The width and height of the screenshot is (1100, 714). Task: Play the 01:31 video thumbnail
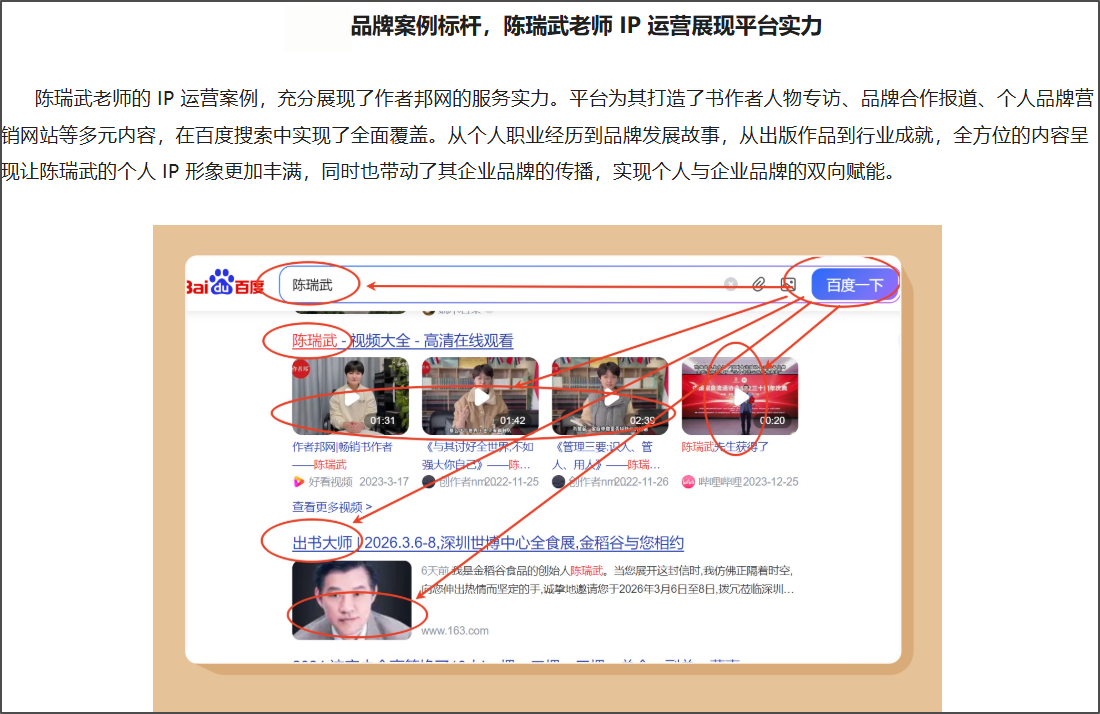pyautogui.click(x=350, y=396)
